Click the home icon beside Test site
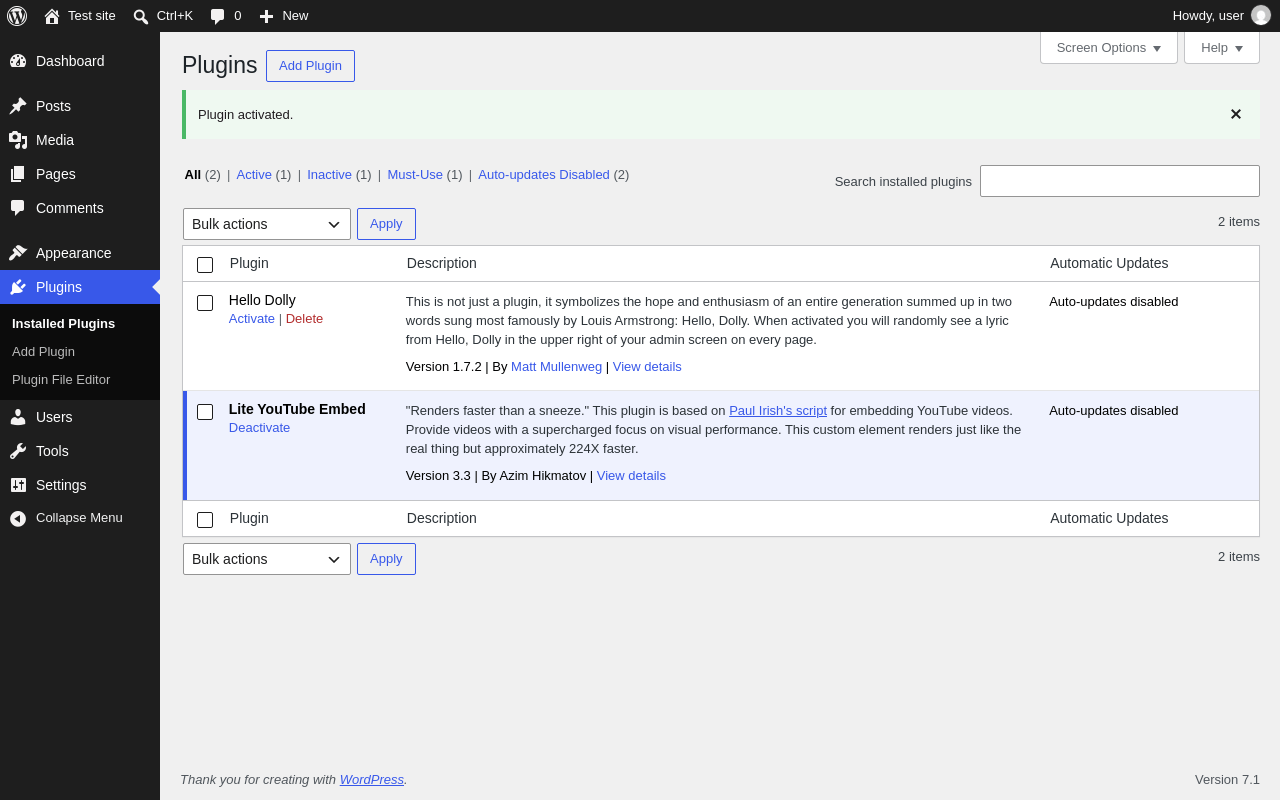1280x800 pixels. coord(52,16)
